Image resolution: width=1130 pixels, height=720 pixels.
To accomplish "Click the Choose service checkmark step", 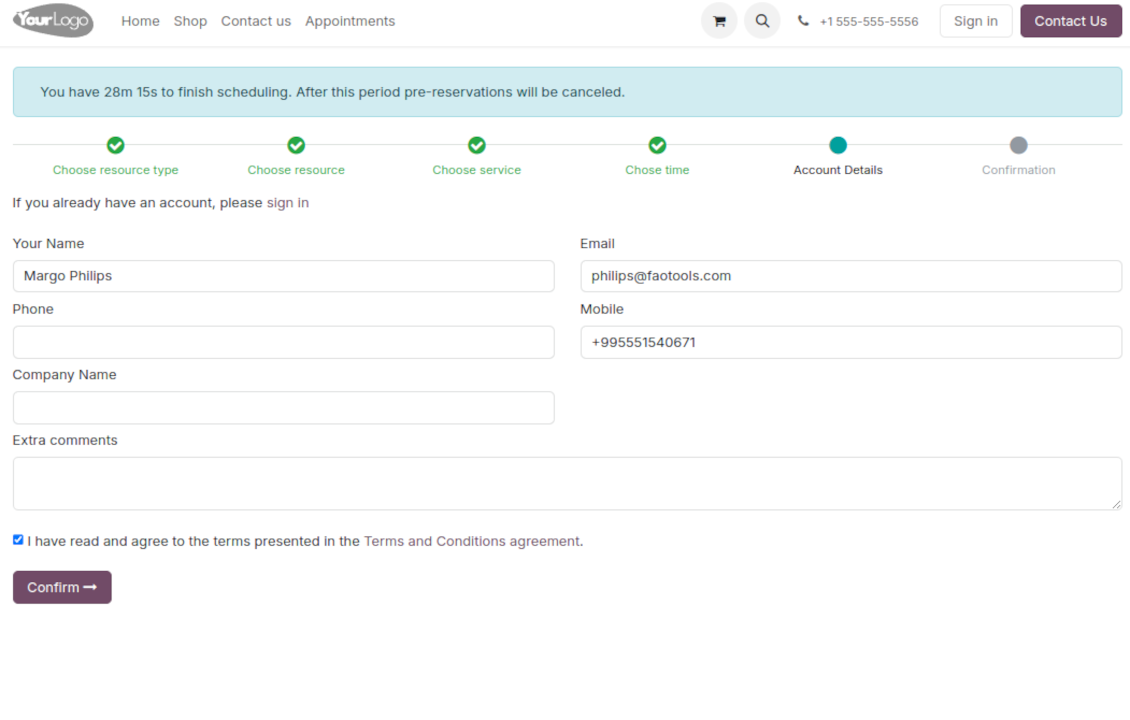I will 477,146.
